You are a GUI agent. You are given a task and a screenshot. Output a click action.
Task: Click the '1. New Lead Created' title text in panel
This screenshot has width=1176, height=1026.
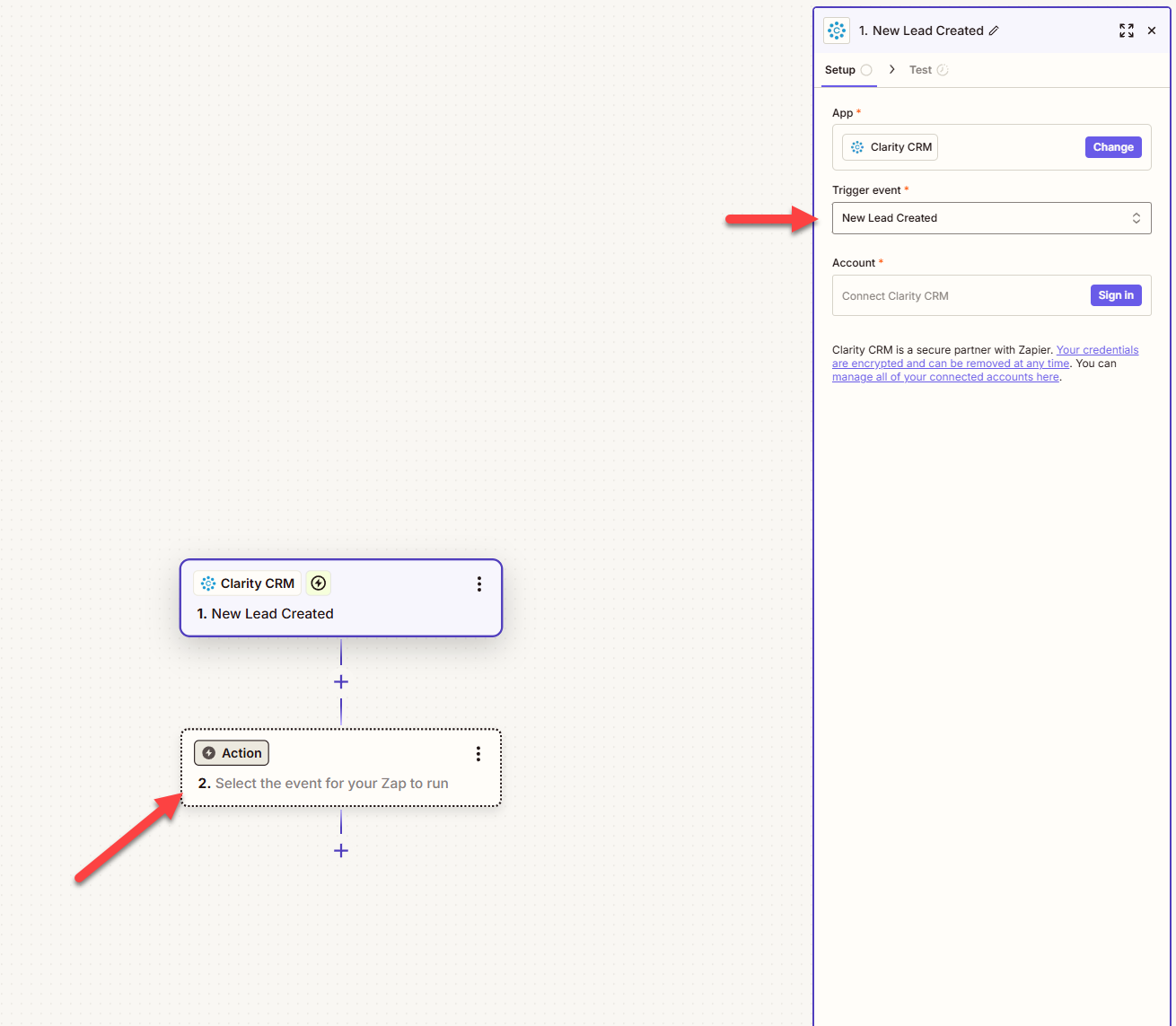pos(921,31)
